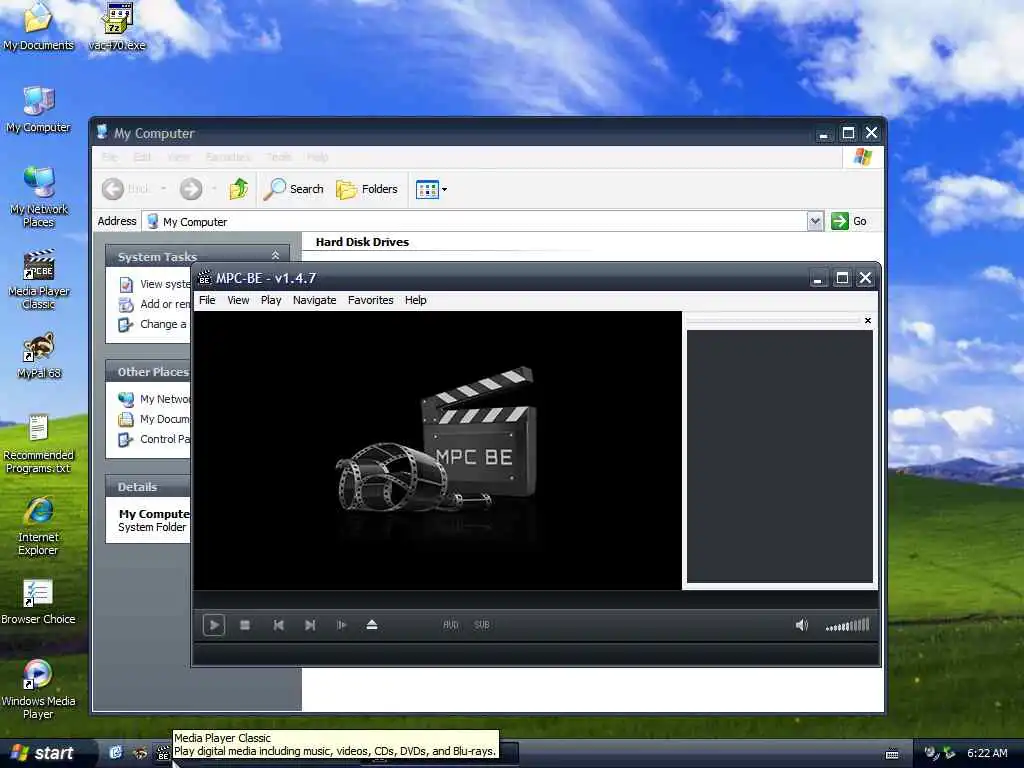This screenshot has width=1024, height=768.
Task: Click View system information link
Action: [155, 284]
